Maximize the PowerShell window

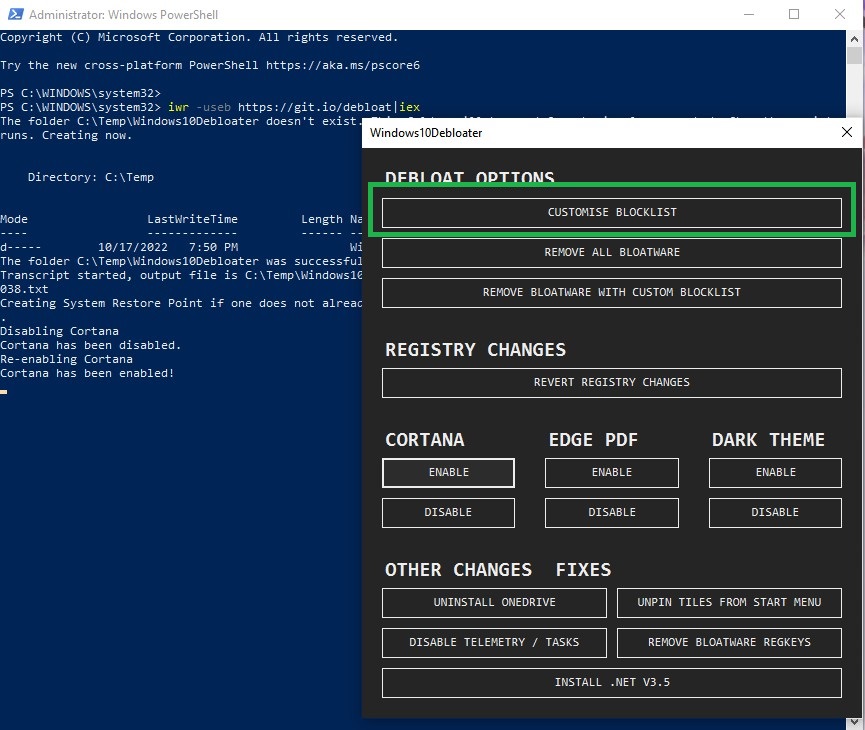click(794, 15)
